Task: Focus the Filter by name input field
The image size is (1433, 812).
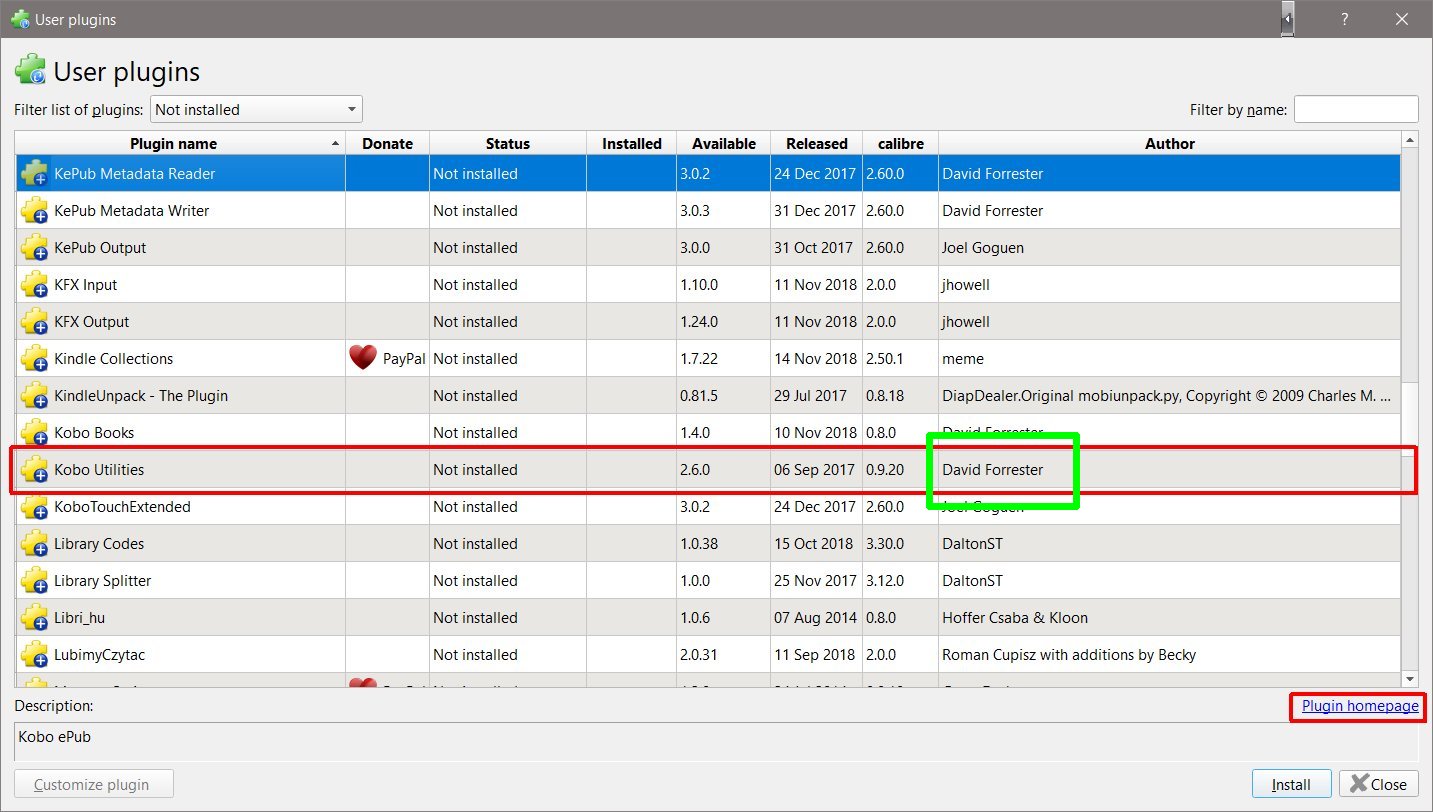Action: point(1356,109)
